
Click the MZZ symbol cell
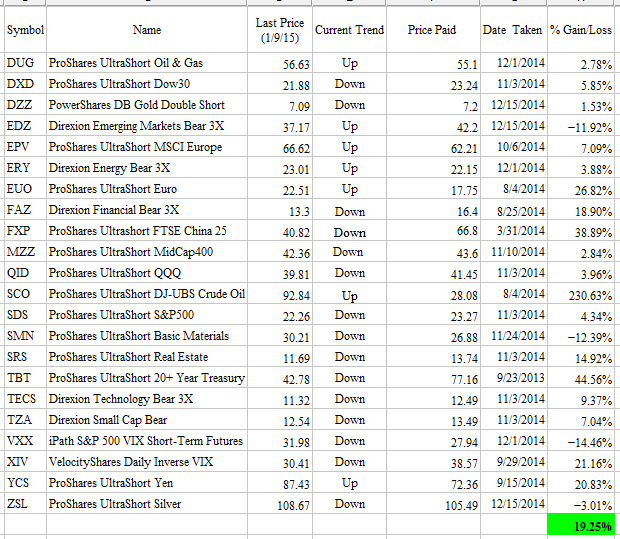coord(25,251)
